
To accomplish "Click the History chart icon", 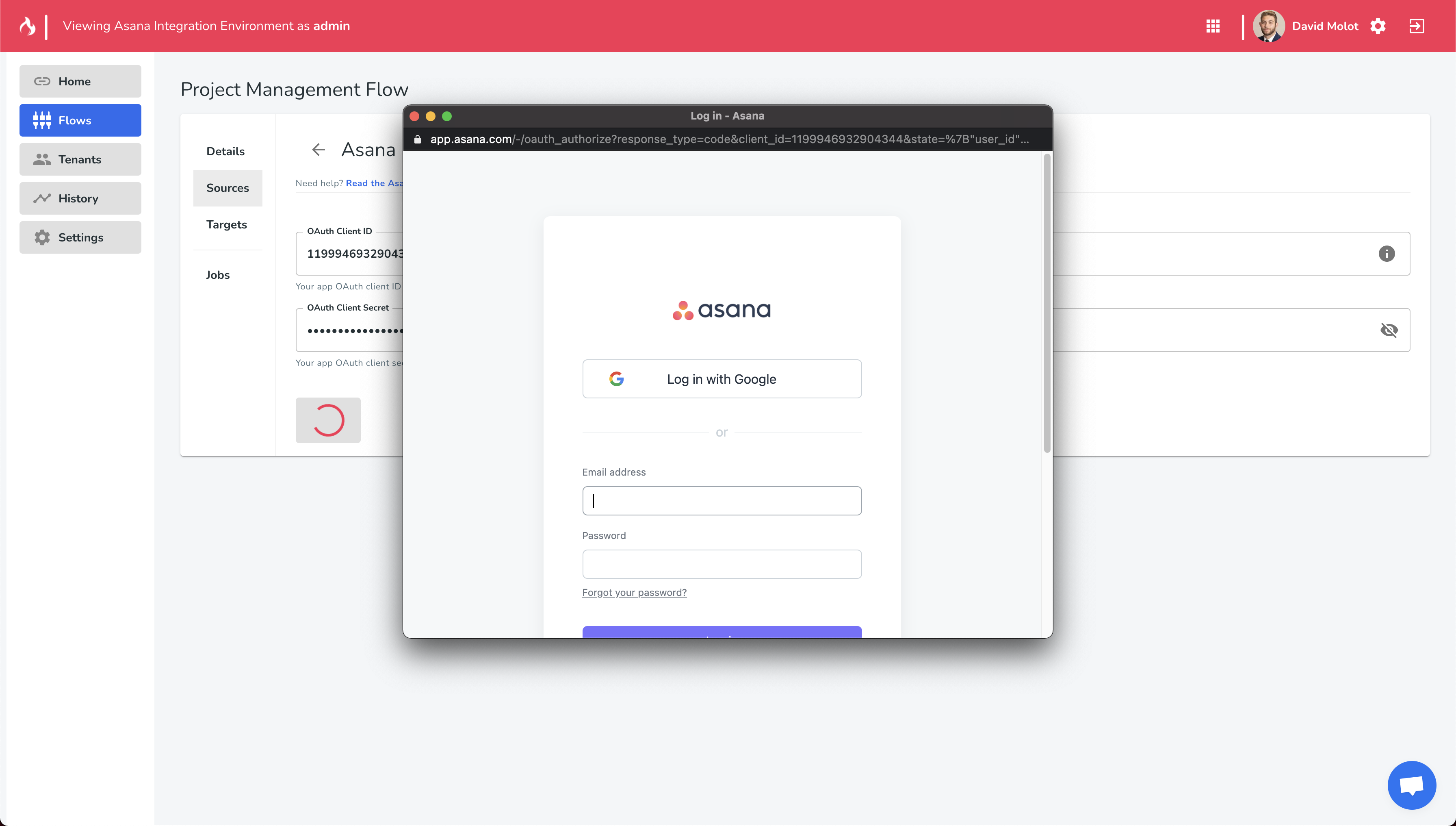I will coord(42,198).
